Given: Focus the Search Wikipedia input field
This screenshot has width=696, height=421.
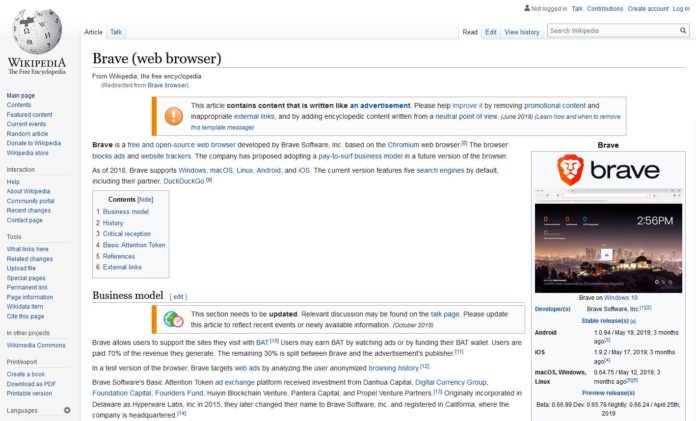Looking at the screenshot, I should pos(613,31).
